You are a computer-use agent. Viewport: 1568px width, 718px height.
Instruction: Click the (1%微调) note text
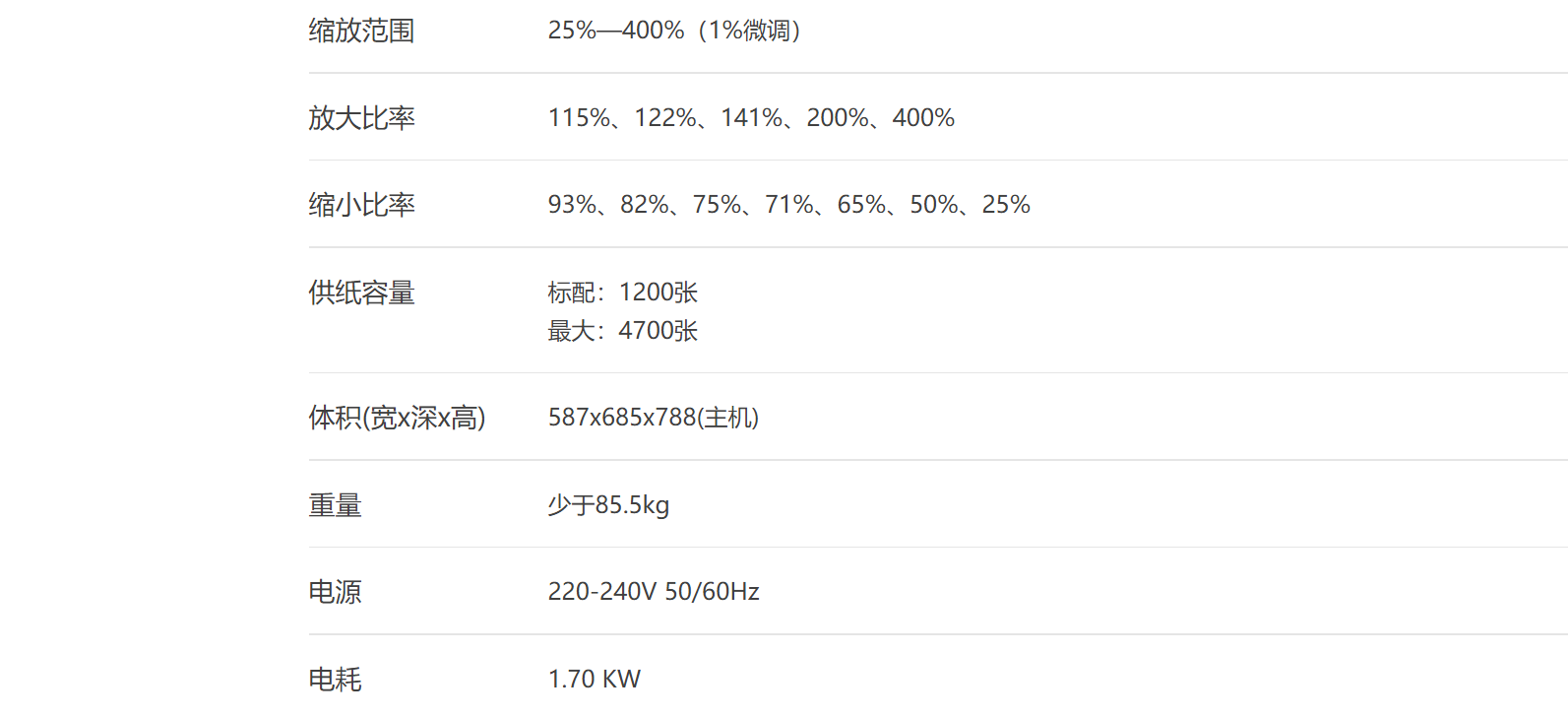click(x=749, y=31)
